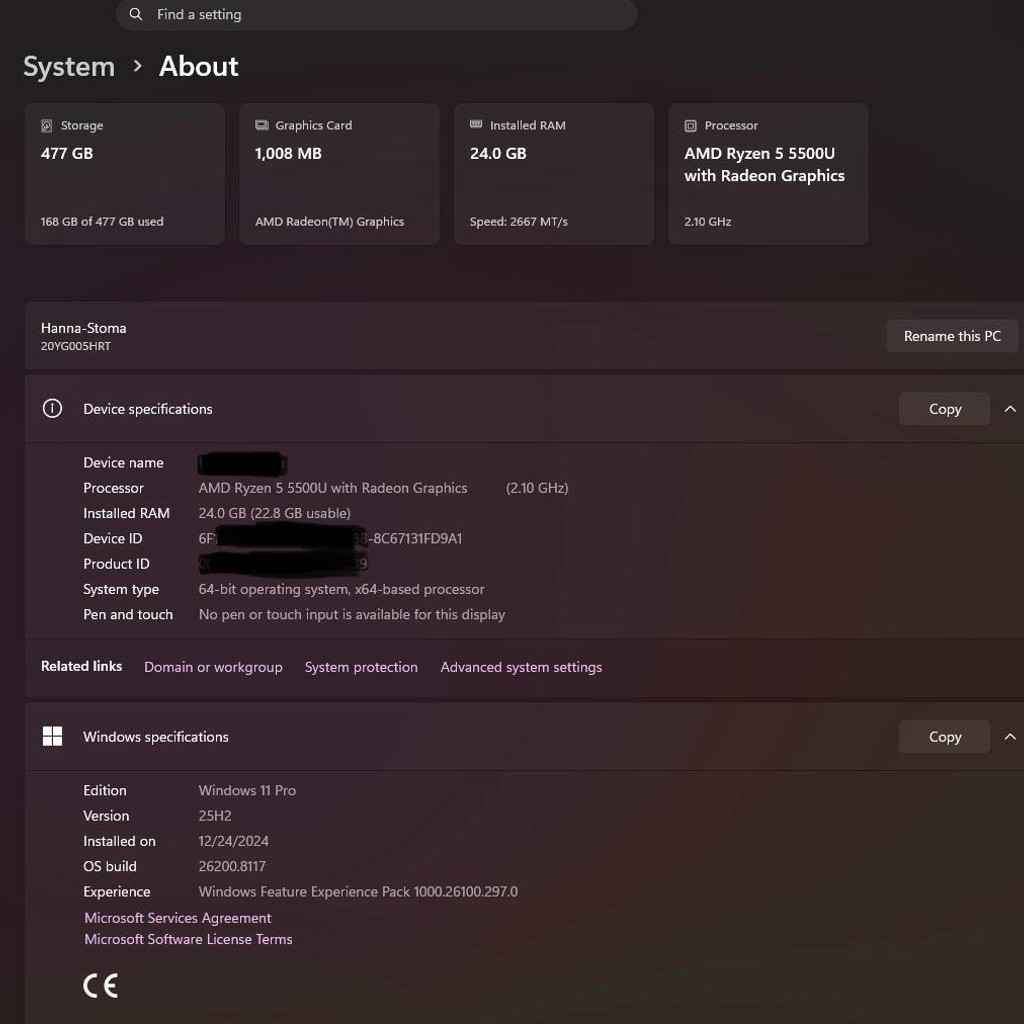Viewport: 1024px width, 1024px height.
Task: Click the 168 GB of 477 GB used text
Action: [x=102, y=221]
